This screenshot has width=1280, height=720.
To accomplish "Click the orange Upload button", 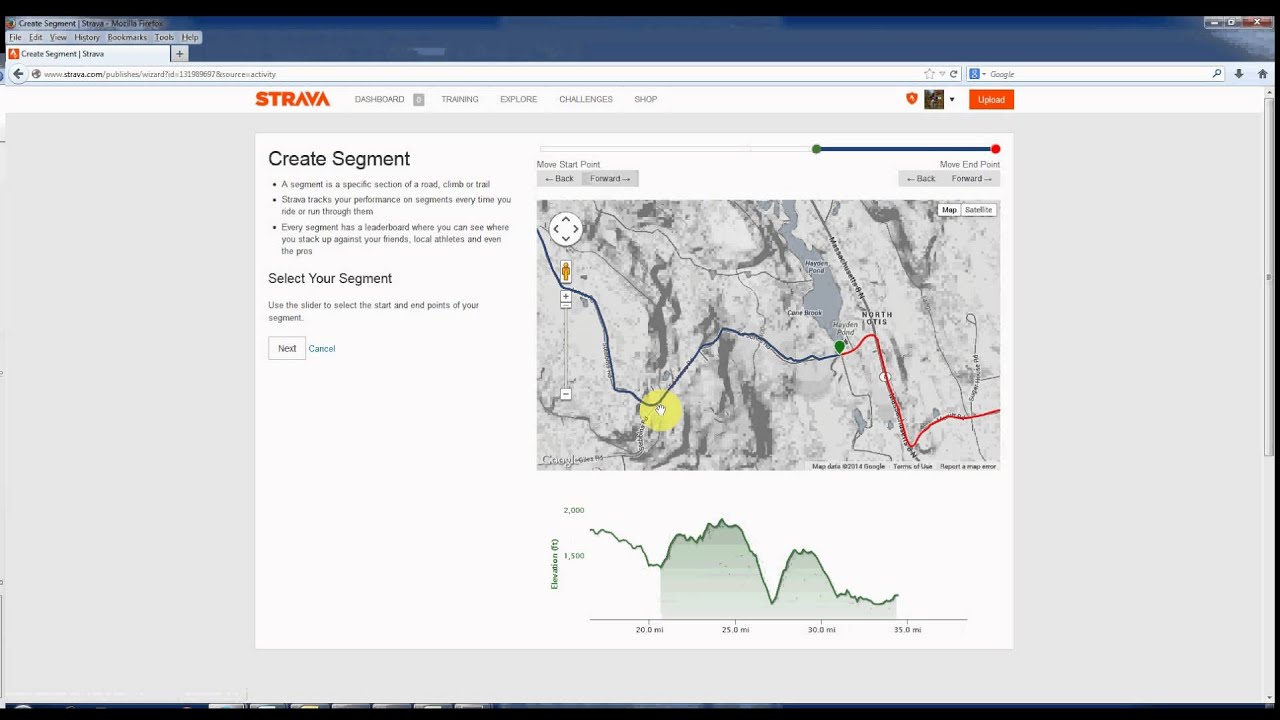I will click(991, 99).
